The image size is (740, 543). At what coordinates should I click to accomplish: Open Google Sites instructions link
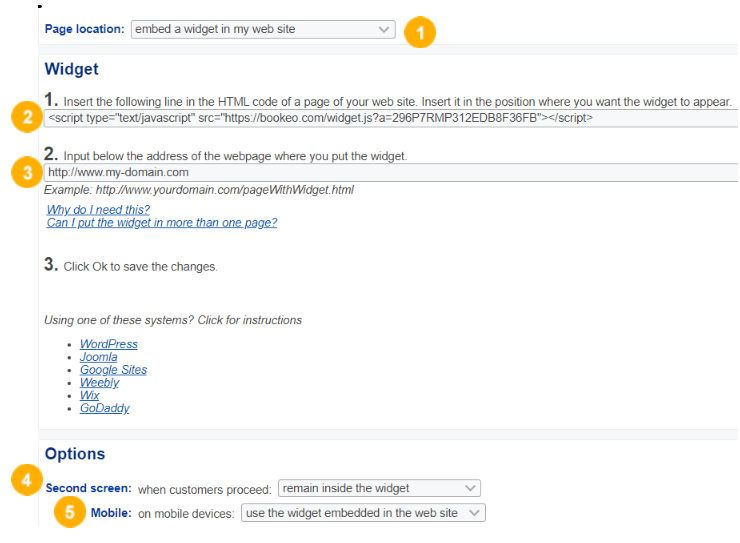113,370
